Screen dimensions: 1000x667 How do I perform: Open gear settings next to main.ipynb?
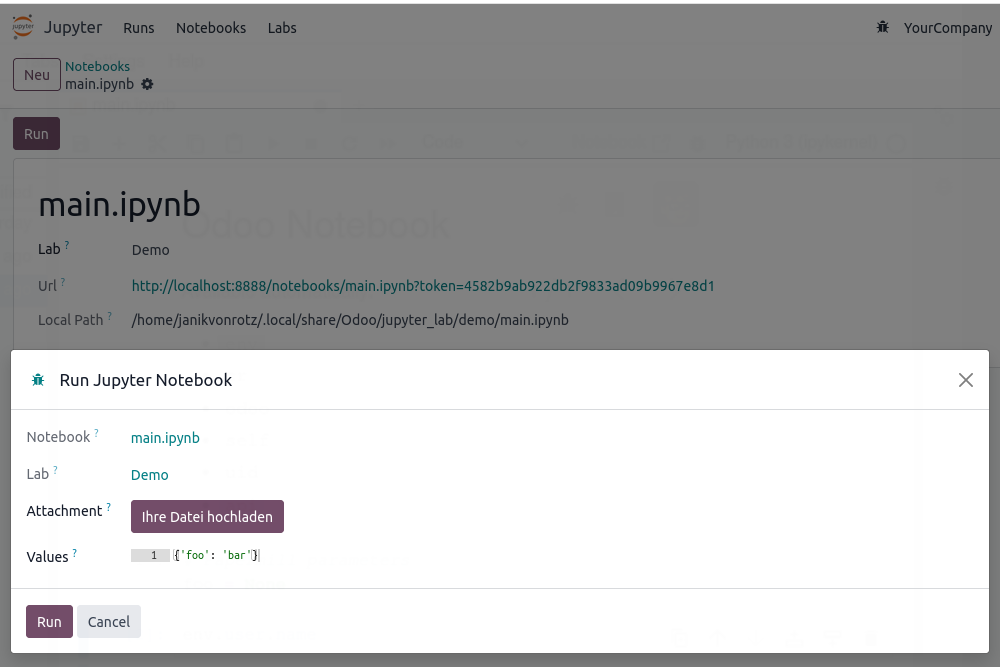point(147,84)
